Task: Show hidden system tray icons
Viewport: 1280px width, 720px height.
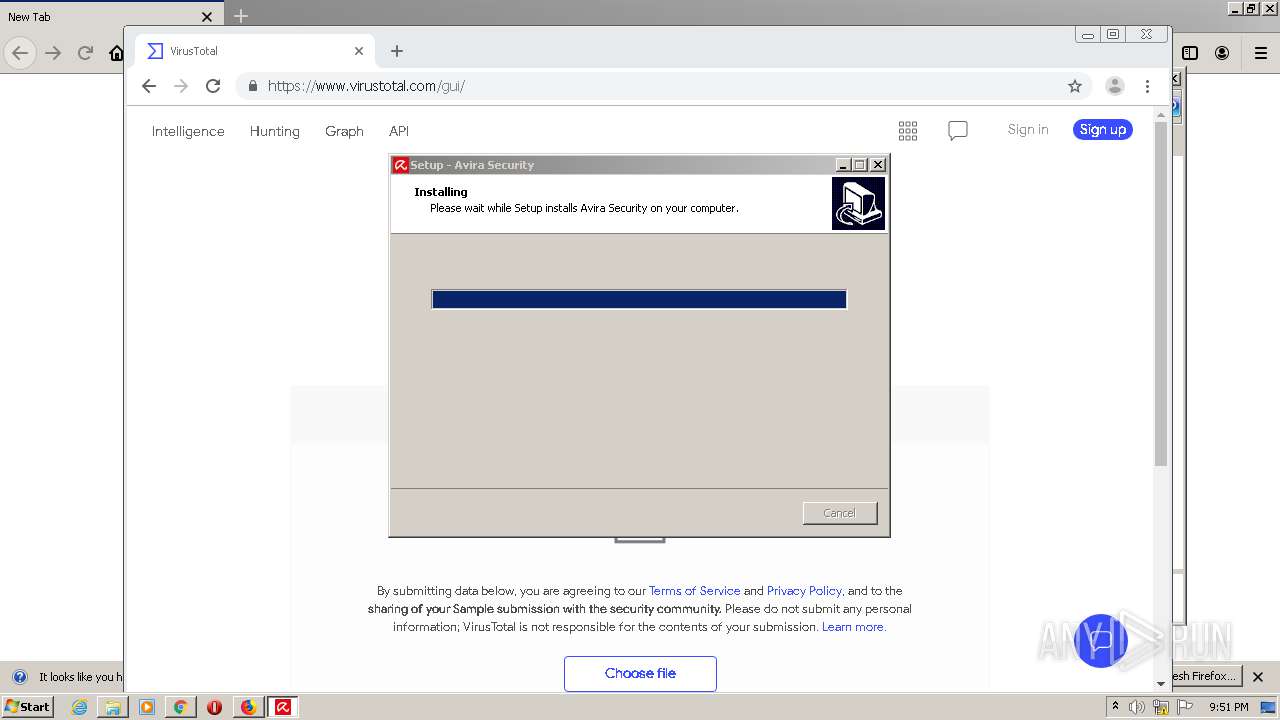Action: (1115, 706)
